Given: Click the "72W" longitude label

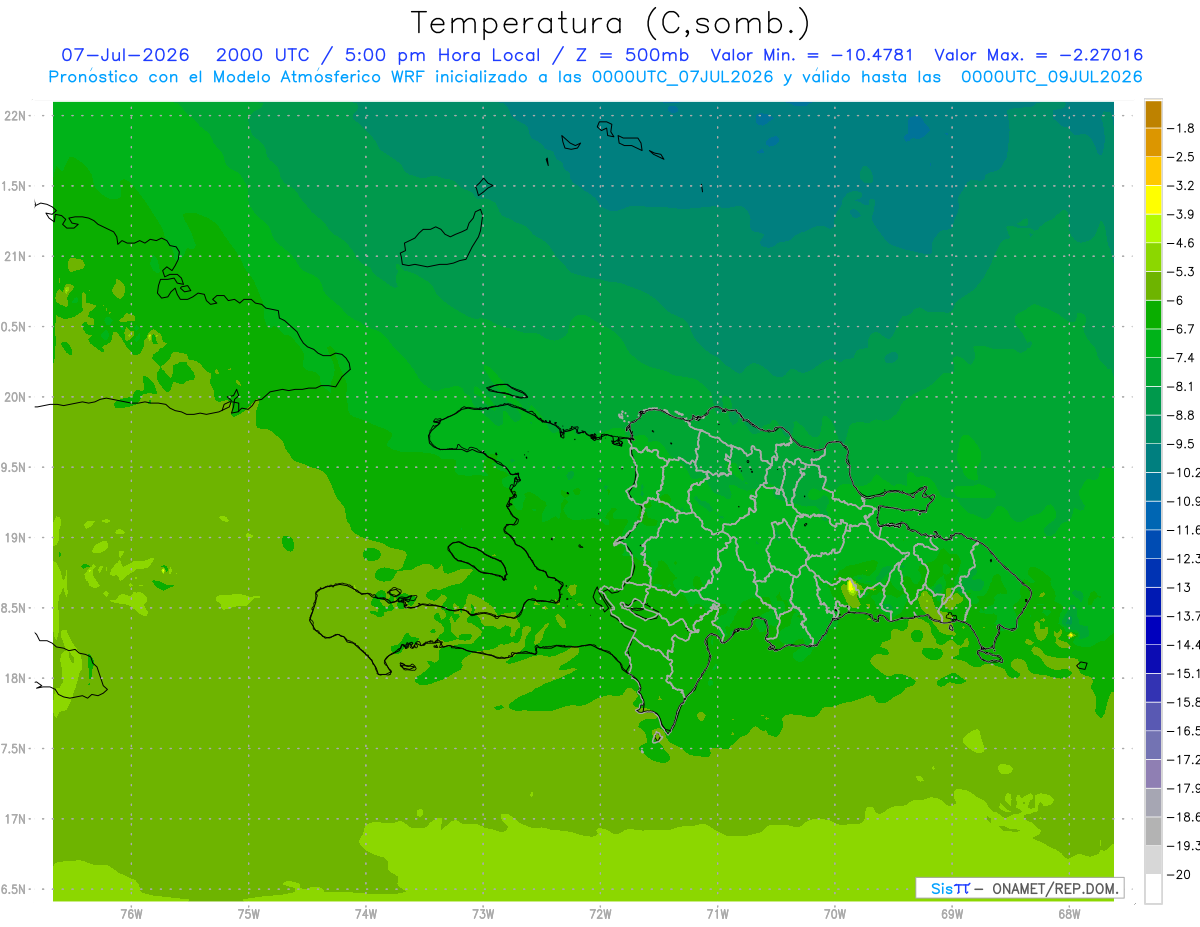Looking at the screenshot, I should [x=600, y=913].
